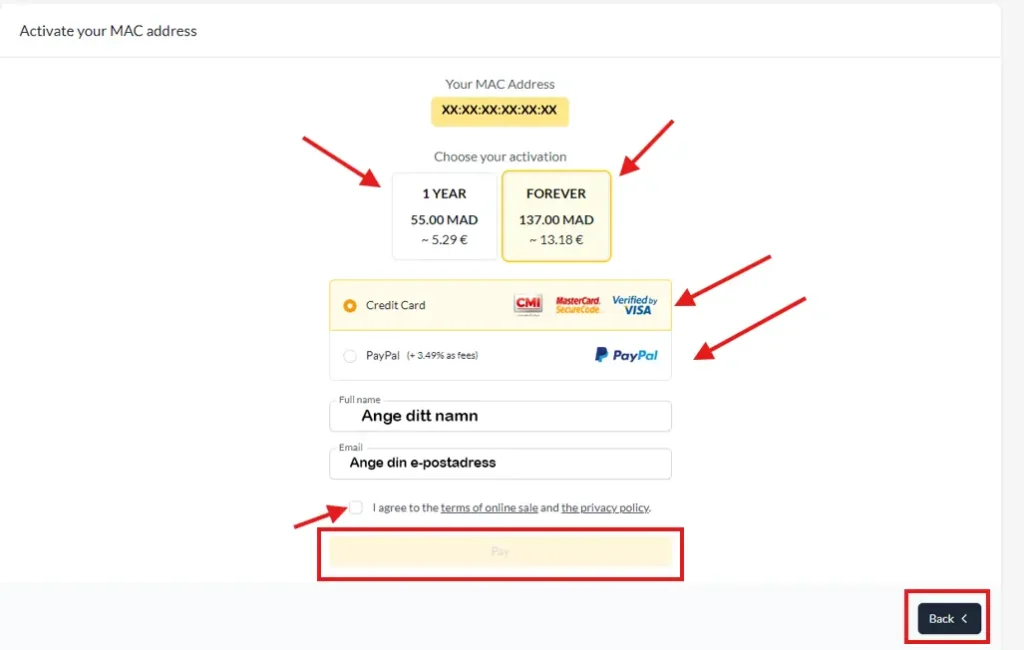1024x650 pixels.
Task: Click the MasterCard SecureCode logo
Action: coord(578,305)
